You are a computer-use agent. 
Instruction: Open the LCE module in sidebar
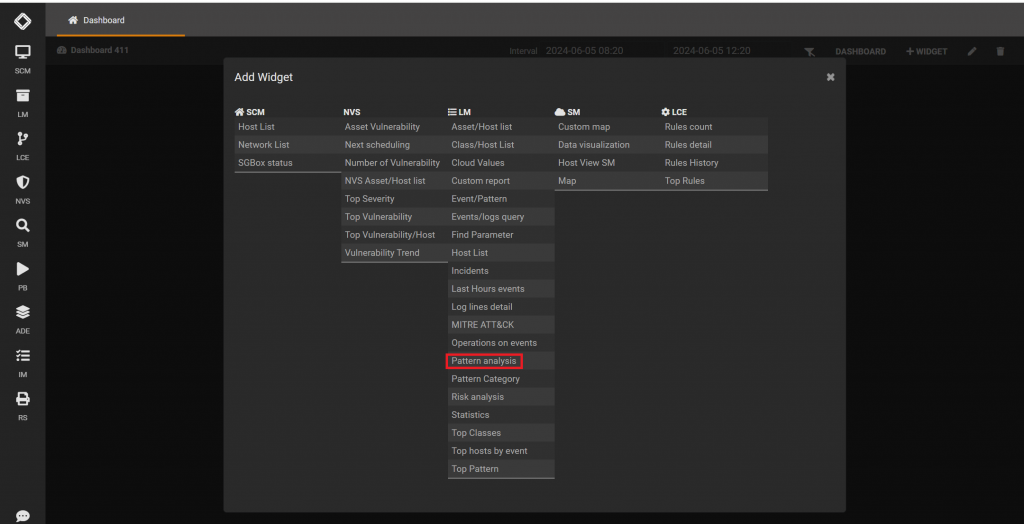click(22, 146)
